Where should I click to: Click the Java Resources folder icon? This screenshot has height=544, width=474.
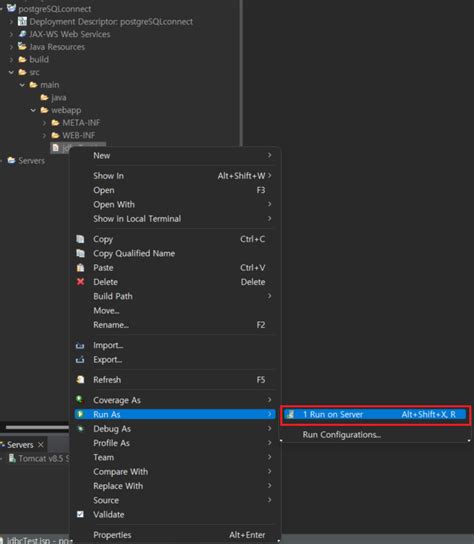[x=22, y=46]
